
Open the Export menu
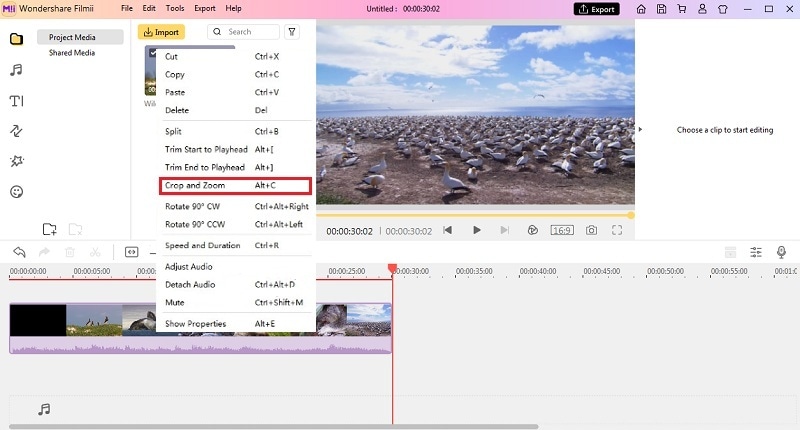point(205,8)
